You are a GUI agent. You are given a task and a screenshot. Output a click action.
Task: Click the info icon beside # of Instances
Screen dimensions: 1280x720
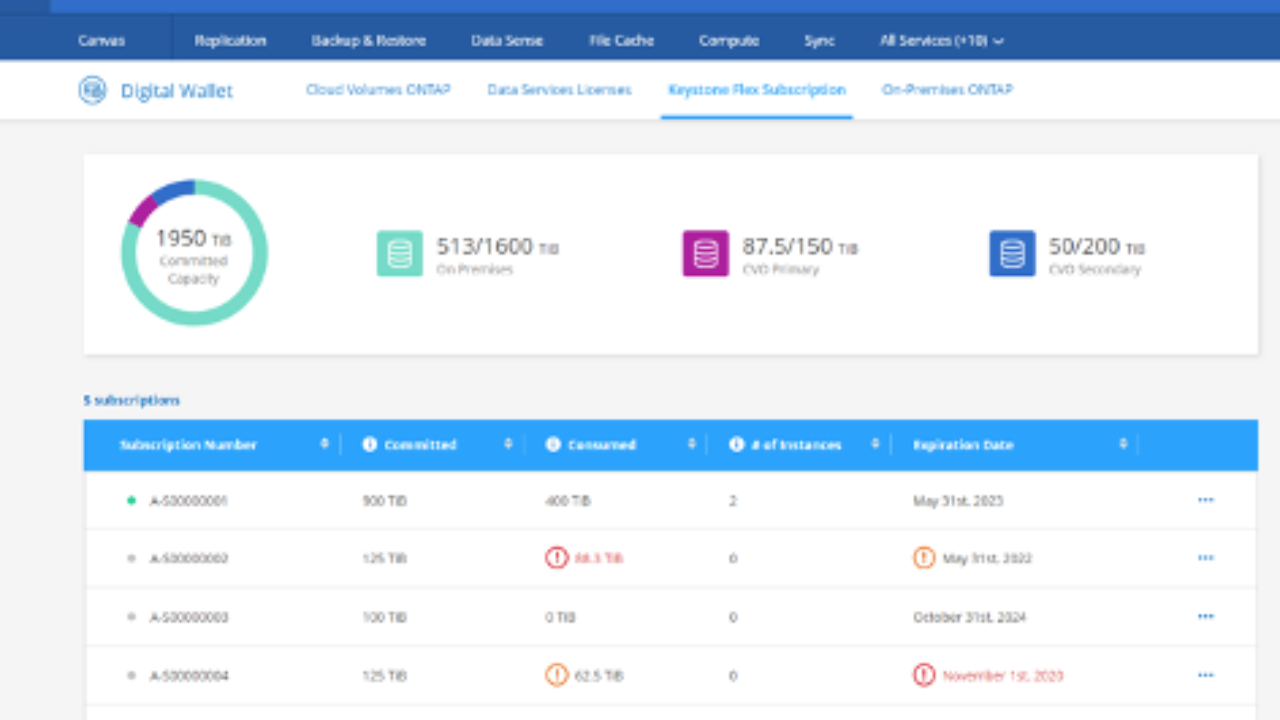(736, 445)
